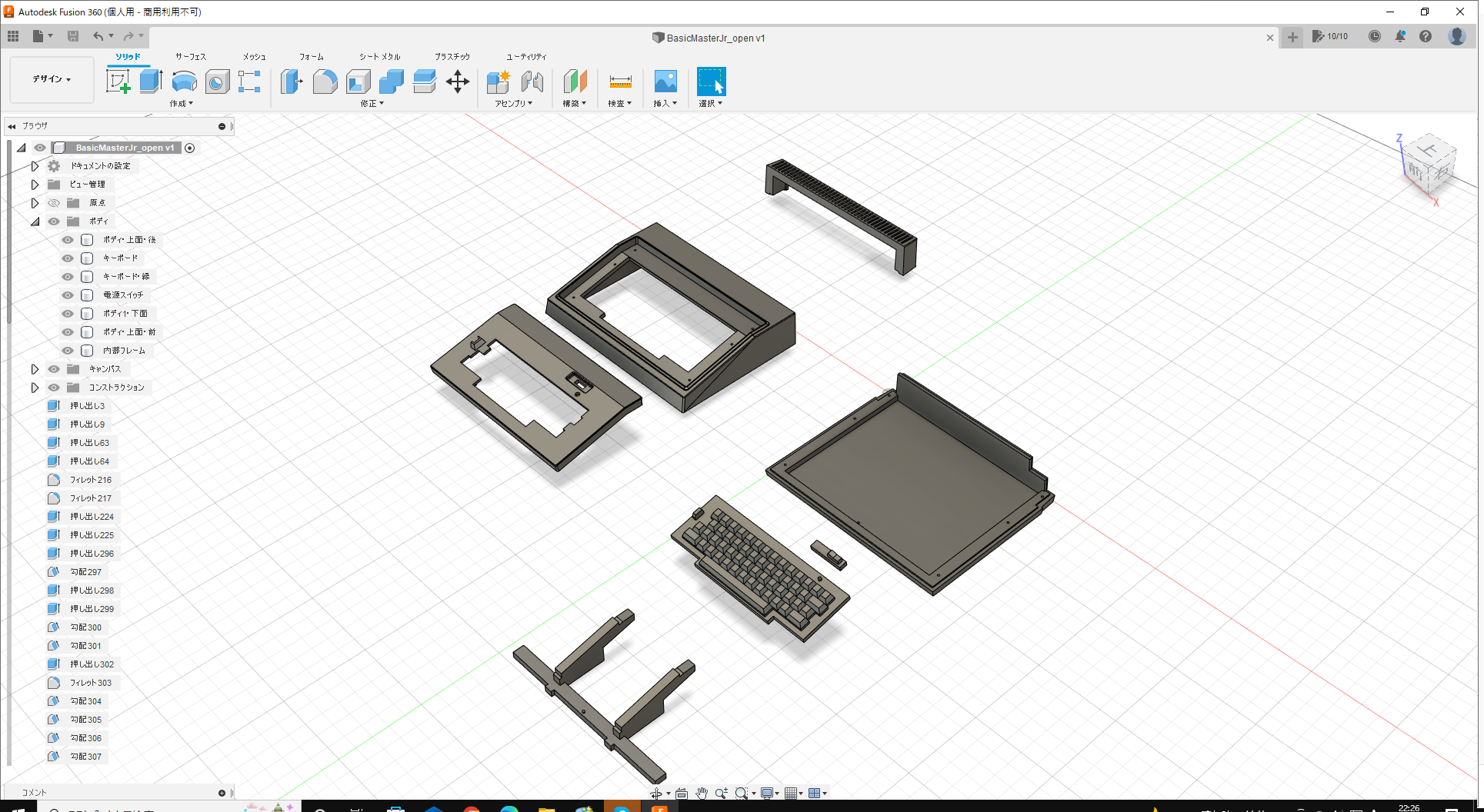Image resolution: width=1484 pixels, height=812 pixels.
Task: Open the Fillet tool
Action: click(x=325, y=81)
